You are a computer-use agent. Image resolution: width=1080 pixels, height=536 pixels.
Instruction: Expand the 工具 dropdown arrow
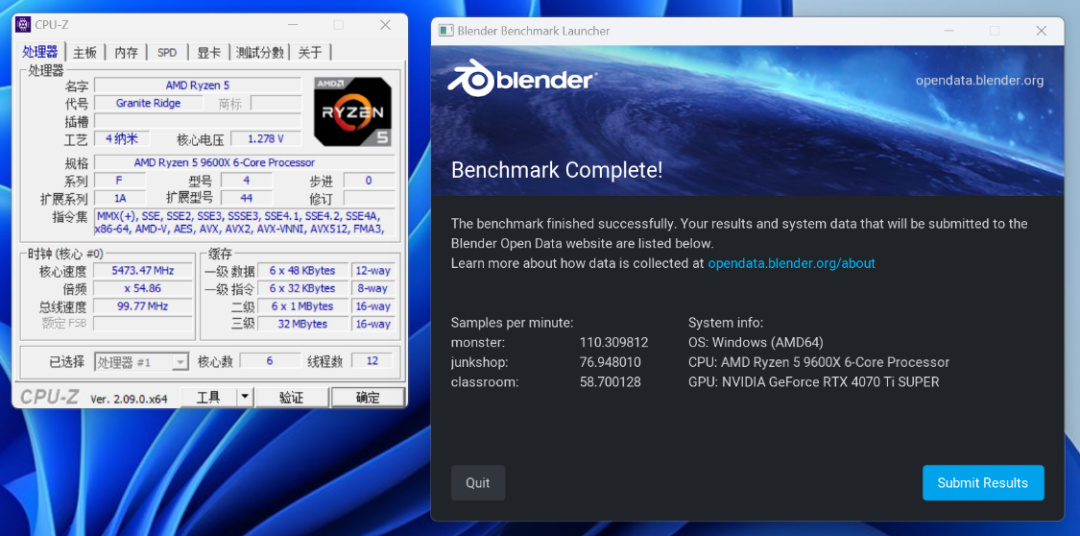pyautogui.click(x=245, y=398)
